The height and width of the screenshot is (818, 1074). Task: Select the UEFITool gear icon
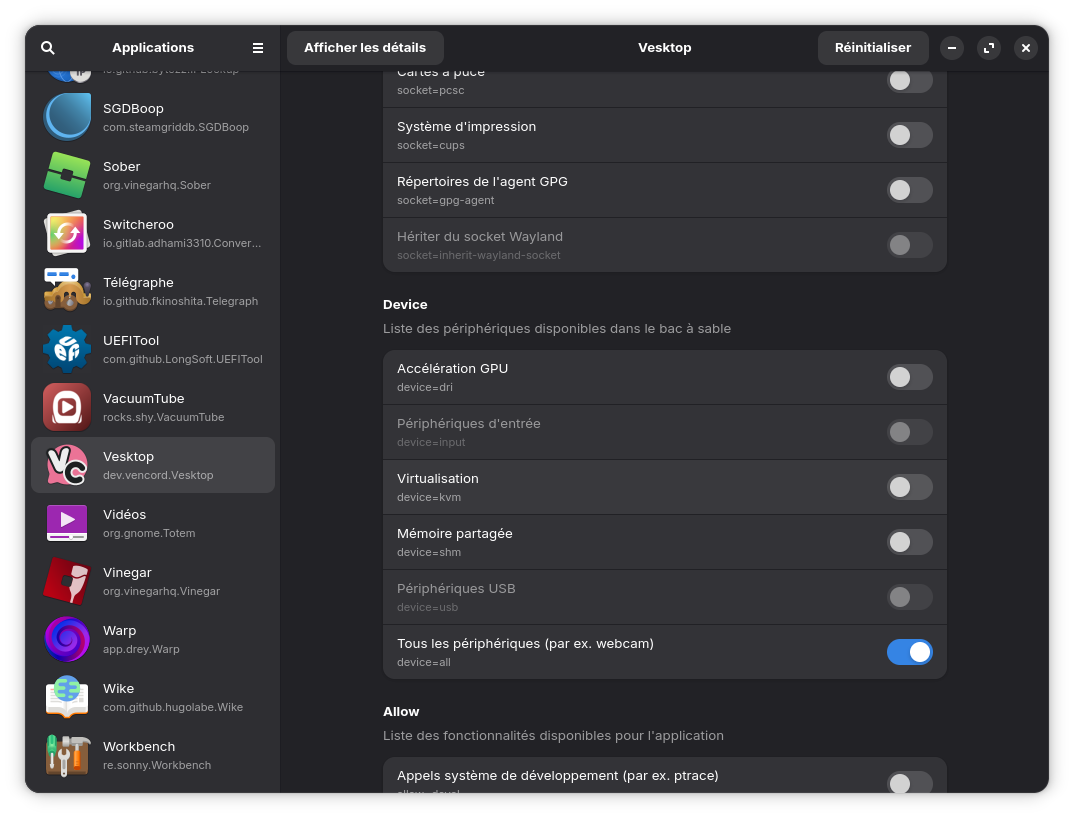click(67, 349)
